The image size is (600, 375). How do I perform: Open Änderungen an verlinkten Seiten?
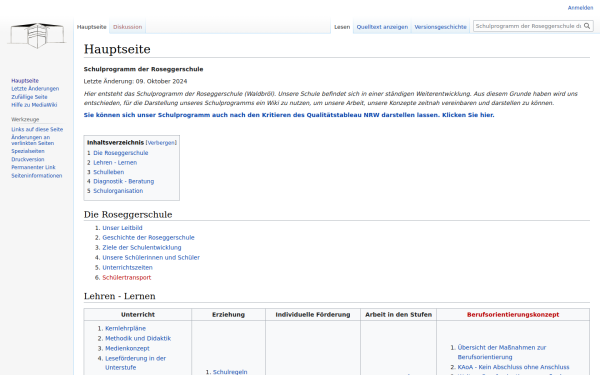33,140
